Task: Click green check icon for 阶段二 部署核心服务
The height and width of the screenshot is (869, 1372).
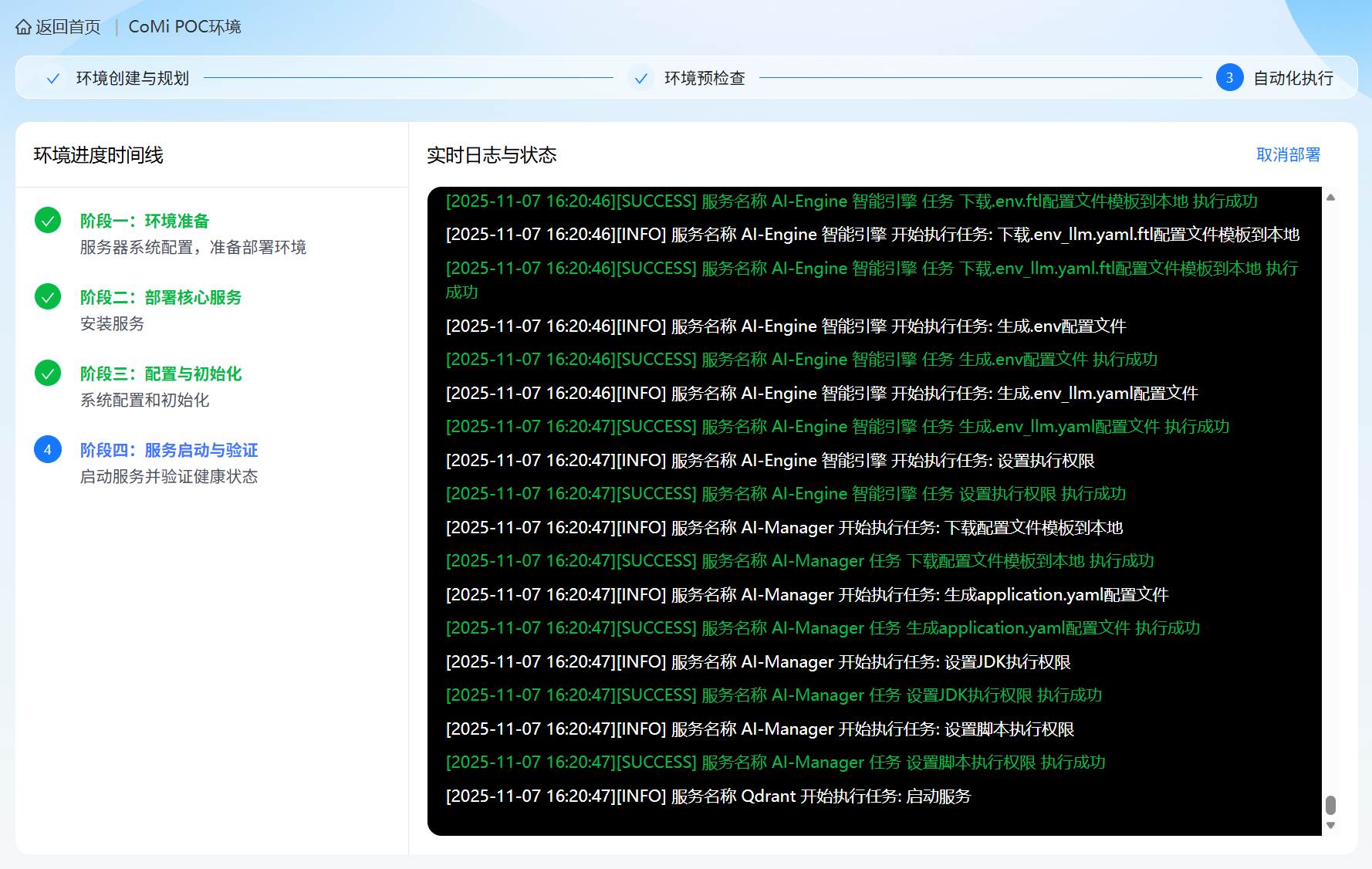Action: (x=48, y=297)
